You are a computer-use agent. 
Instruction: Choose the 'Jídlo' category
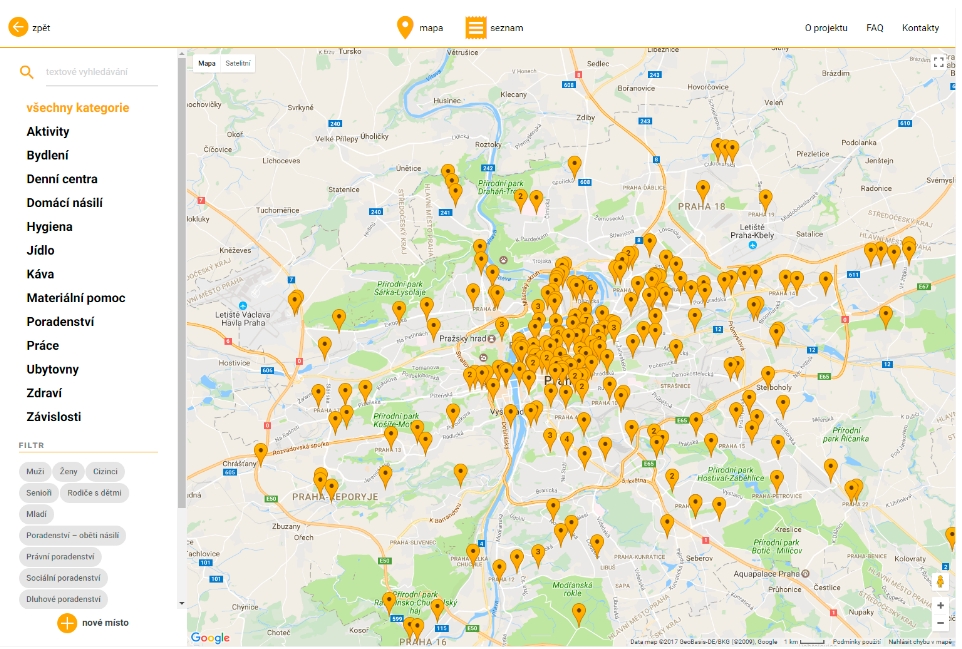(41, 250)
